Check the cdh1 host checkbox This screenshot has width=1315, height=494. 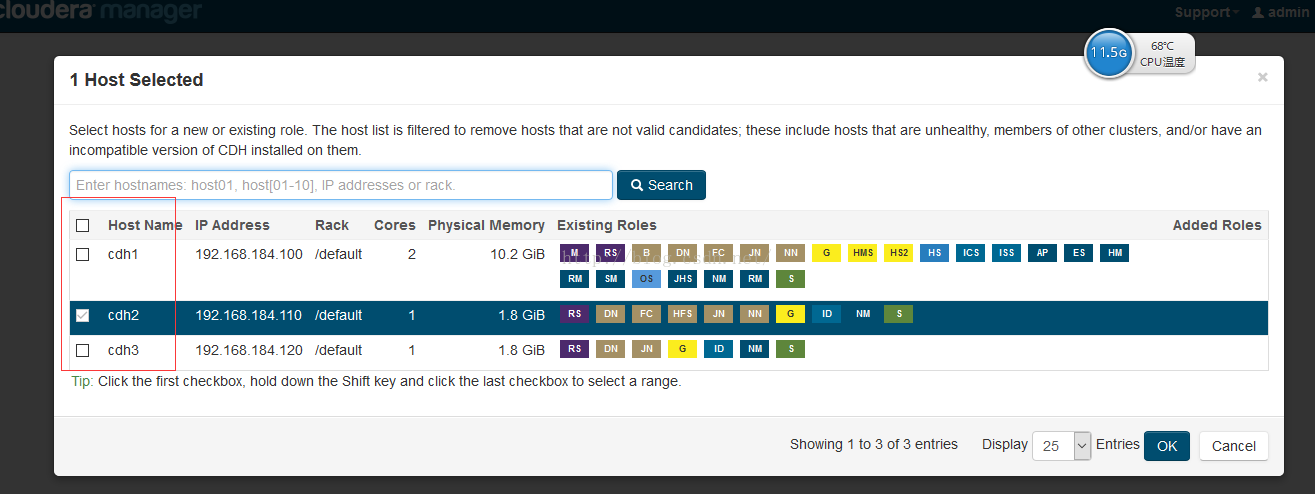[83, 254]
